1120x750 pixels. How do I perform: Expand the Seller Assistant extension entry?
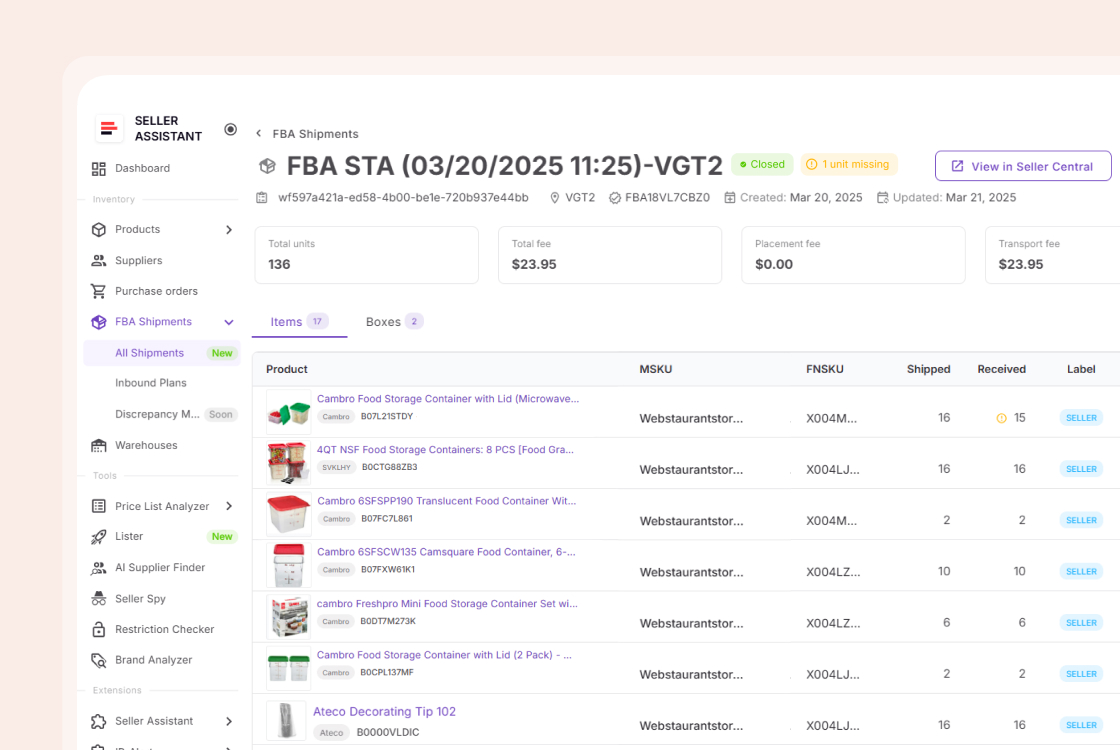click(x=228, y=720)
